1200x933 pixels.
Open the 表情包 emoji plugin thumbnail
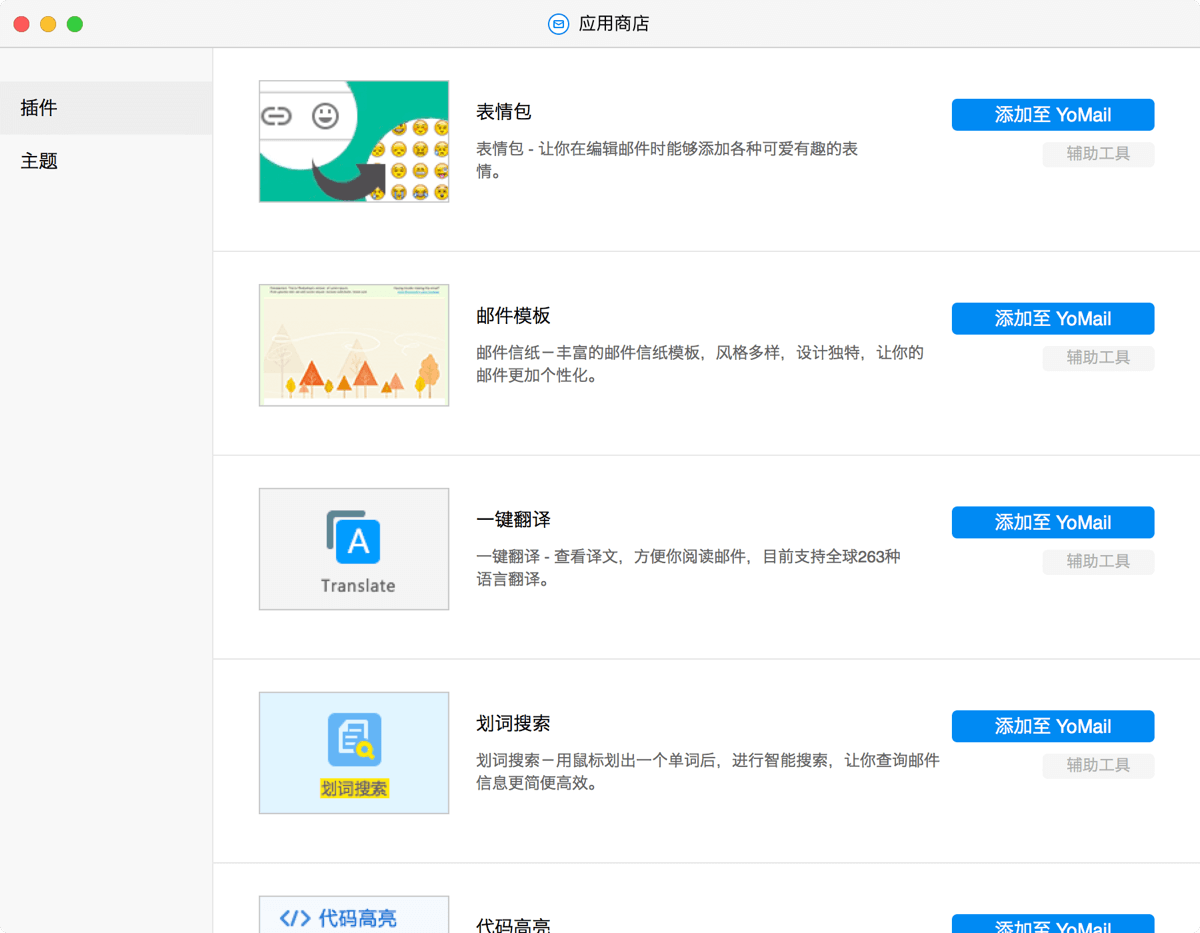coord(354,141)
